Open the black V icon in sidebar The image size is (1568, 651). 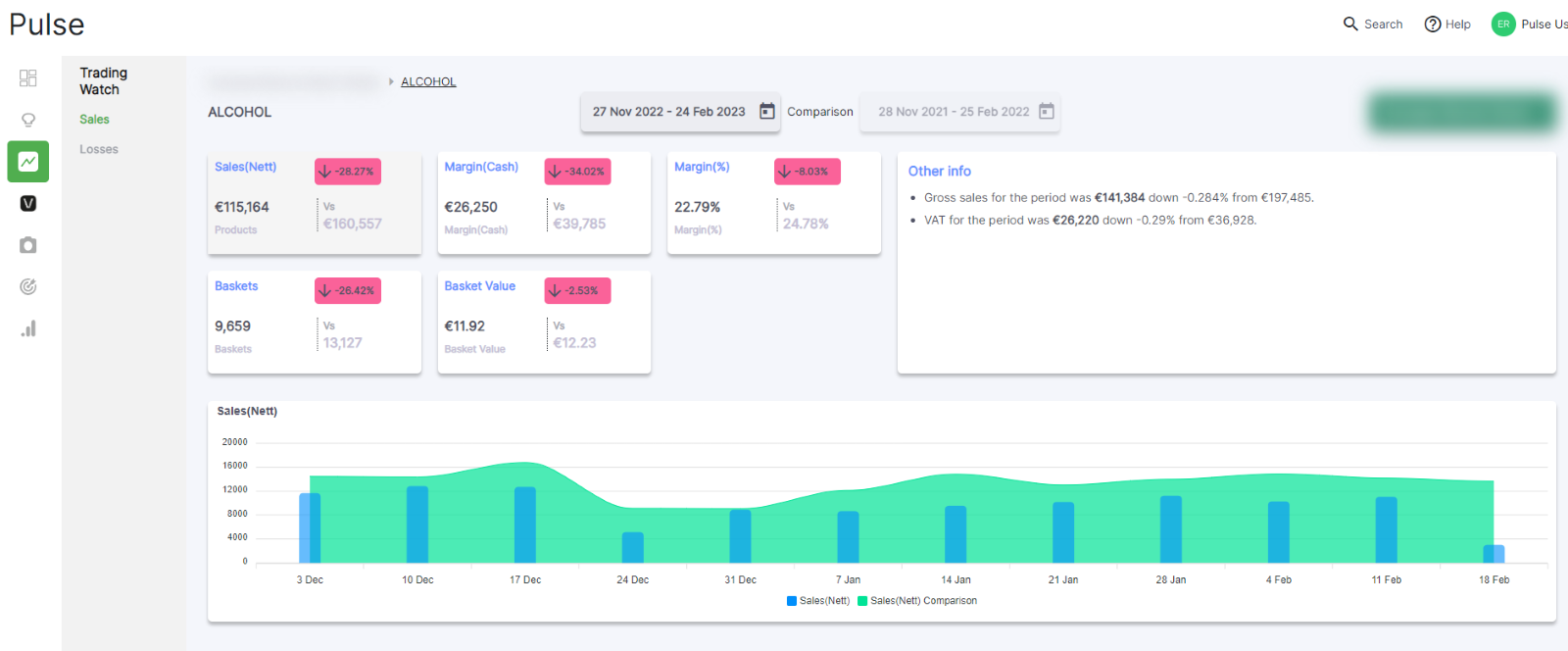28,203
